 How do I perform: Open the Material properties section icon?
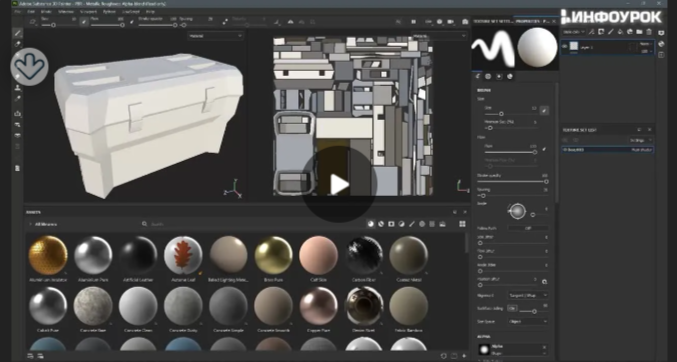(x=510, y=76)
